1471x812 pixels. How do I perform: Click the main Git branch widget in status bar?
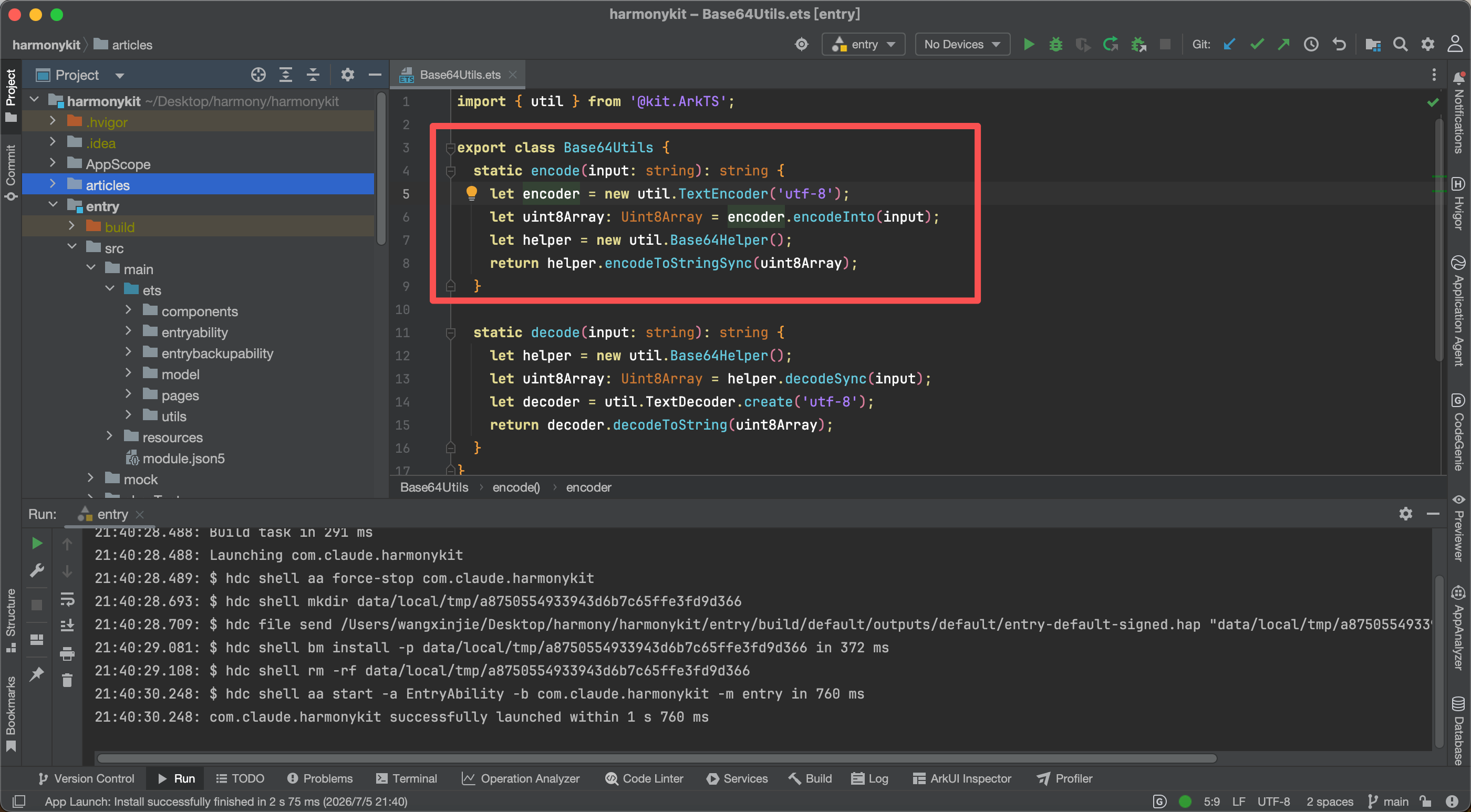coord(1389,801)
